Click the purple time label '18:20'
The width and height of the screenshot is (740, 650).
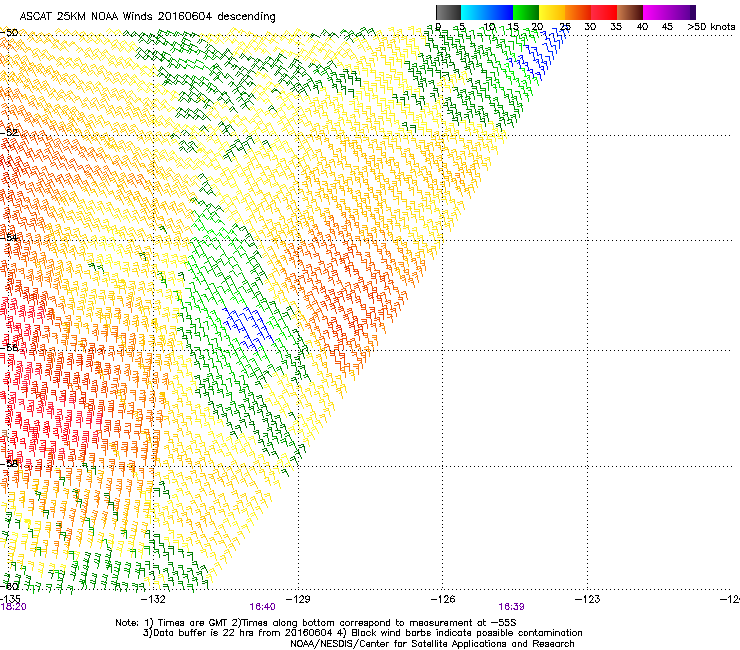(x=14, y=607)
